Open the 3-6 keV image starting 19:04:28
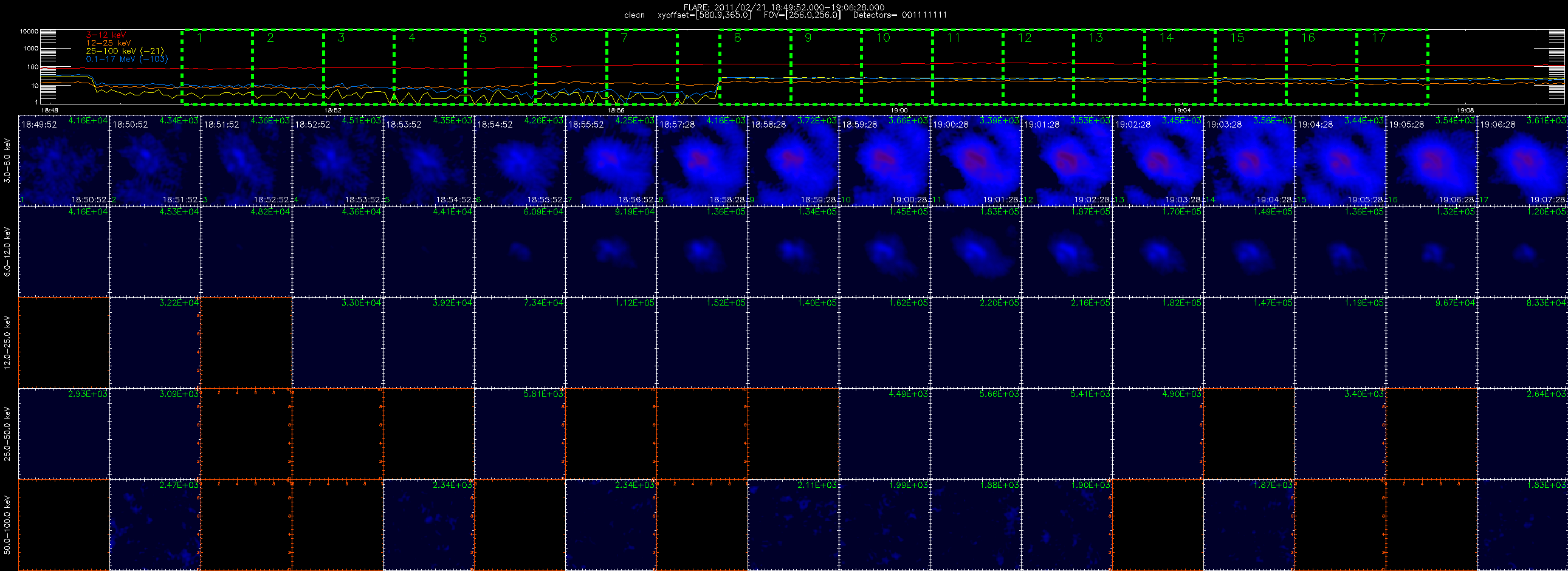Viewport: 1568px width, 571px height. pyautogui.click(x=1341, y=160)
